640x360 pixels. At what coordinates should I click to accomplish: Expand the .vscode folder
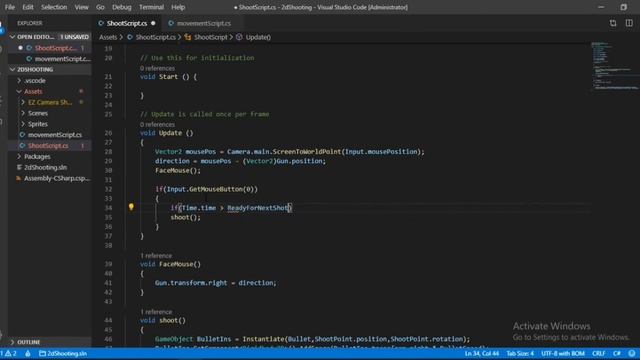tap(19, 80)
